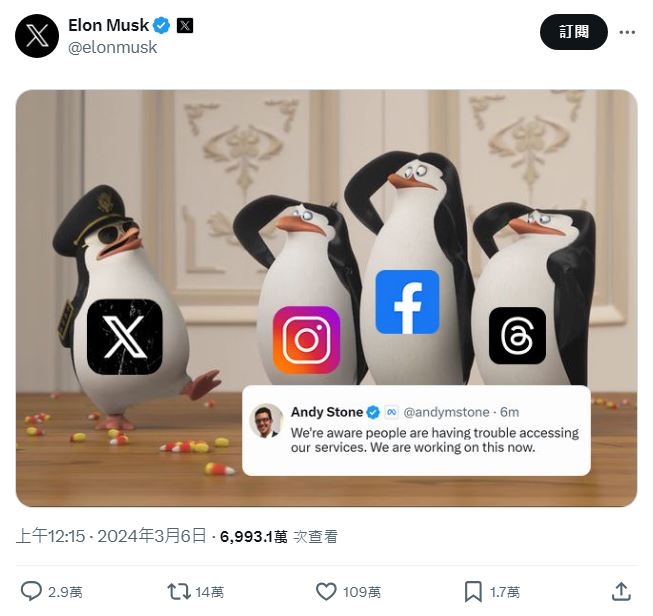Click the X affiliation badge beside name
Image resolution: width=653 pixels, height=616 pixels.
coord(184,26)
